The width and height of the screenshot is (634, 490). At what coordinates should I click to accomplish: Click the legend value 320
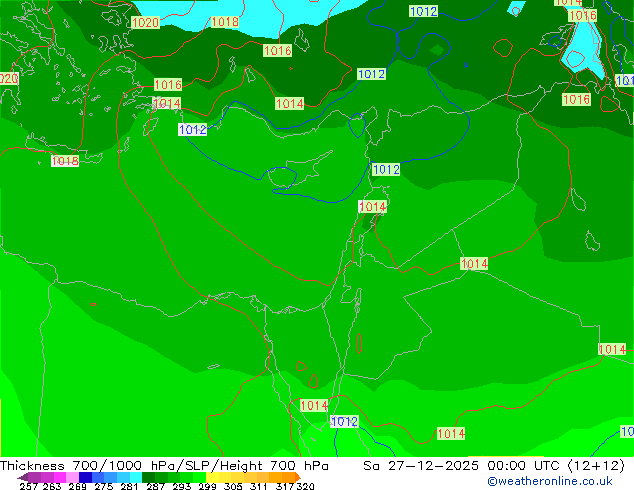pyautogui.click(x=305, y=486)
